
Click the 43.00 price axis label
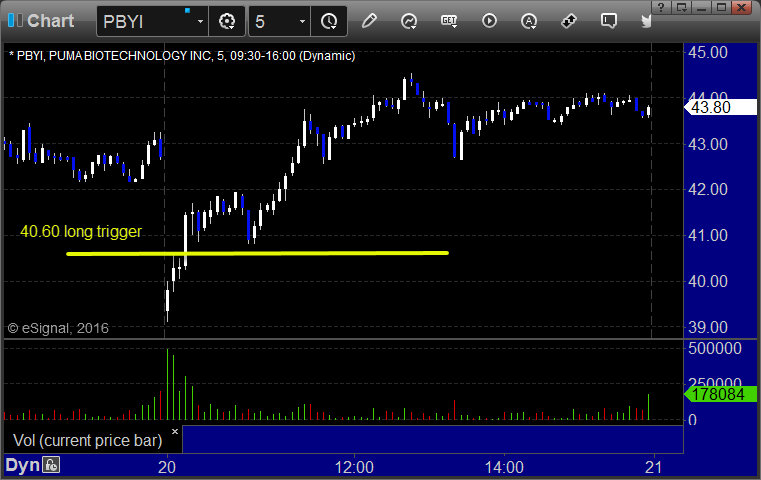(x=708, y=144)
